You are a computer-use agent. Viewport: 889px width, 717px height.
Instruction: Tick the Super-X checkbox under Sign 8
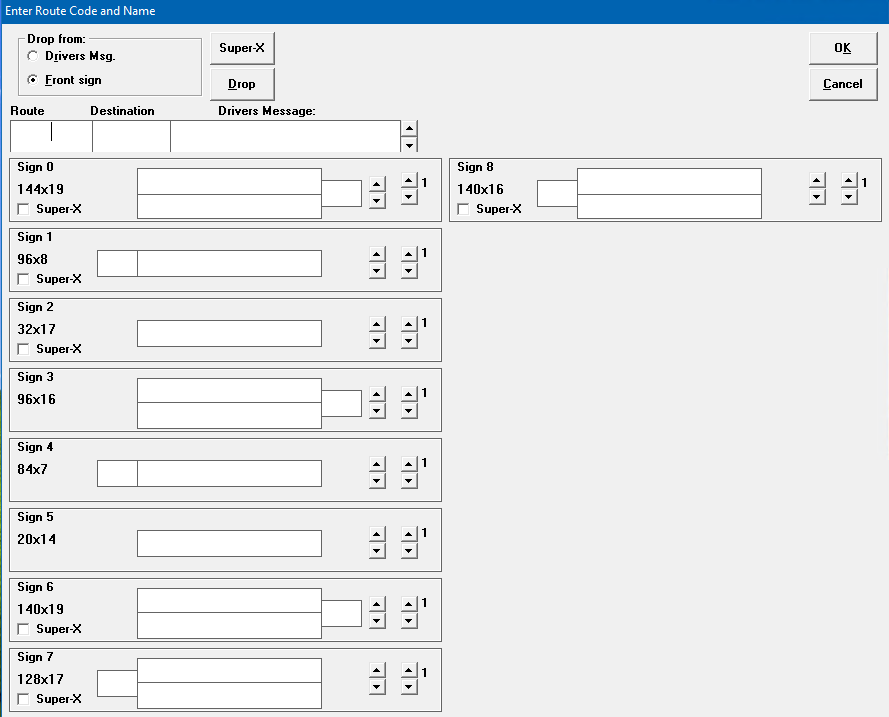click(x=464, y=209)
